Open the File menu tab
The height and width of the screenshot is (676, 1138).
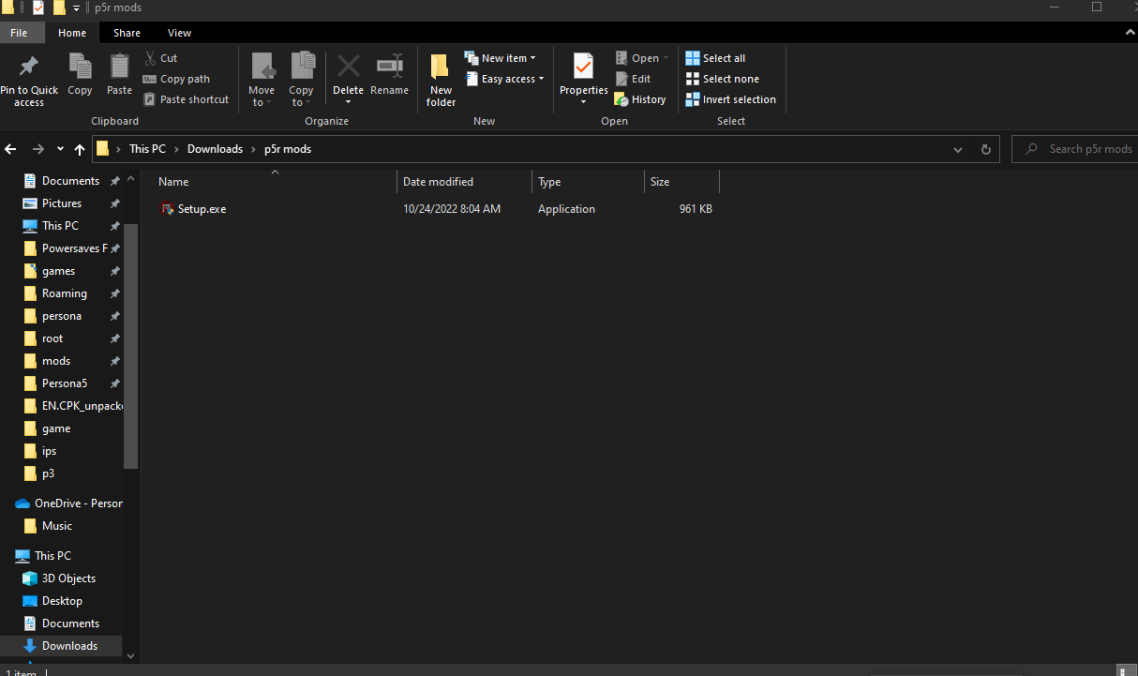click(19, 33)
